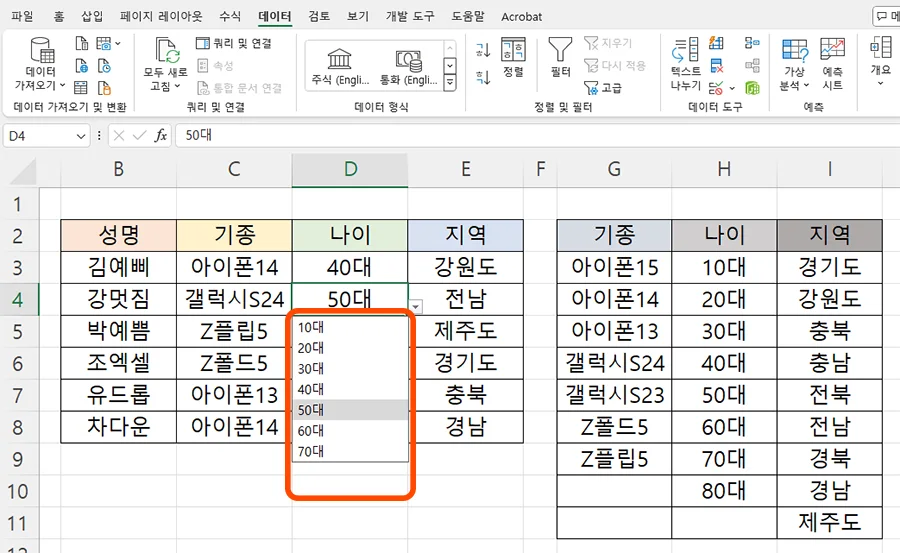Screen dimensions: 900x553
Task: Click the D4 cell validation dropdown arrow
Action: click(x=416, y=307)
